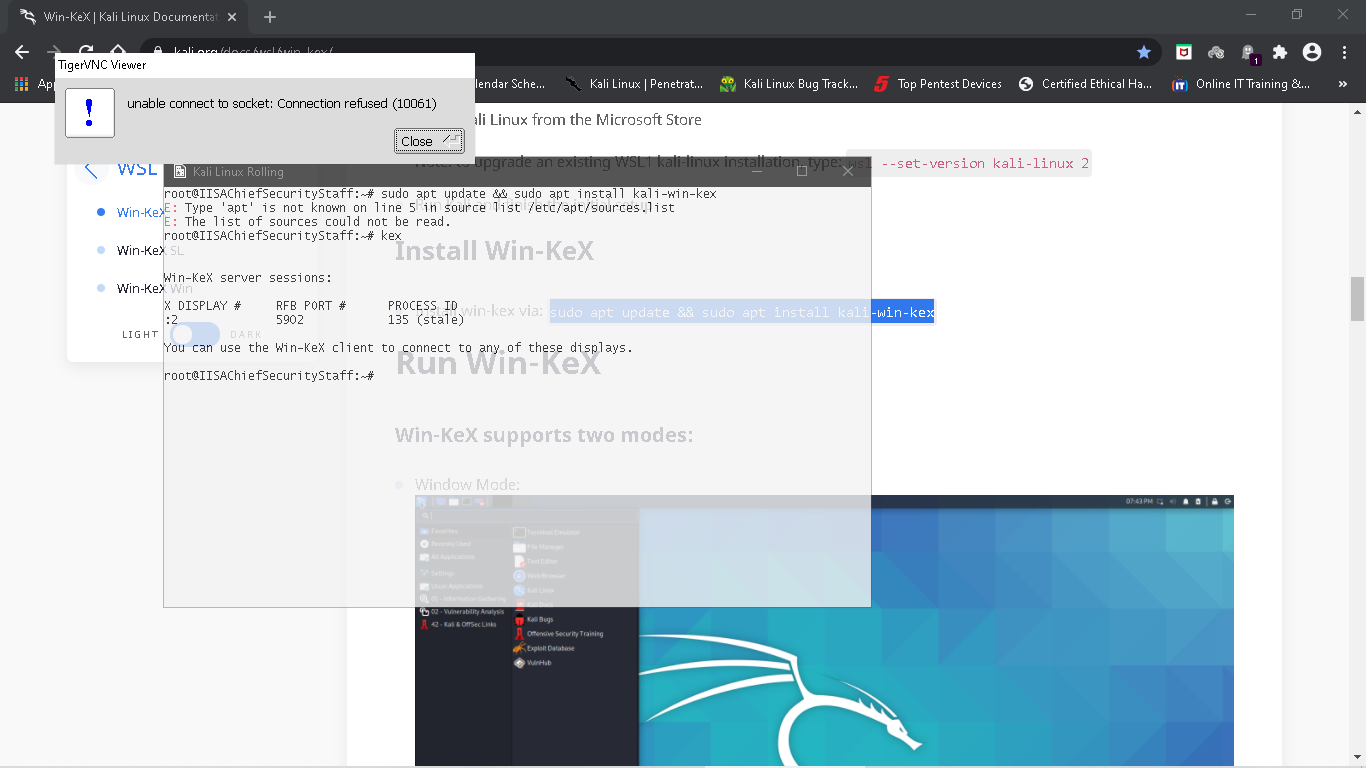Click the browser back arrow

22,52
